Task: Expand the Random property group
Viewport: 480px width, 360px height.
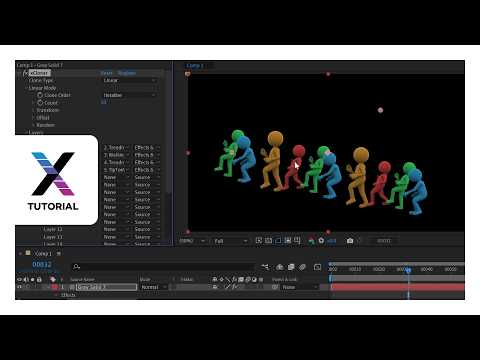Action: pos(34,125)
